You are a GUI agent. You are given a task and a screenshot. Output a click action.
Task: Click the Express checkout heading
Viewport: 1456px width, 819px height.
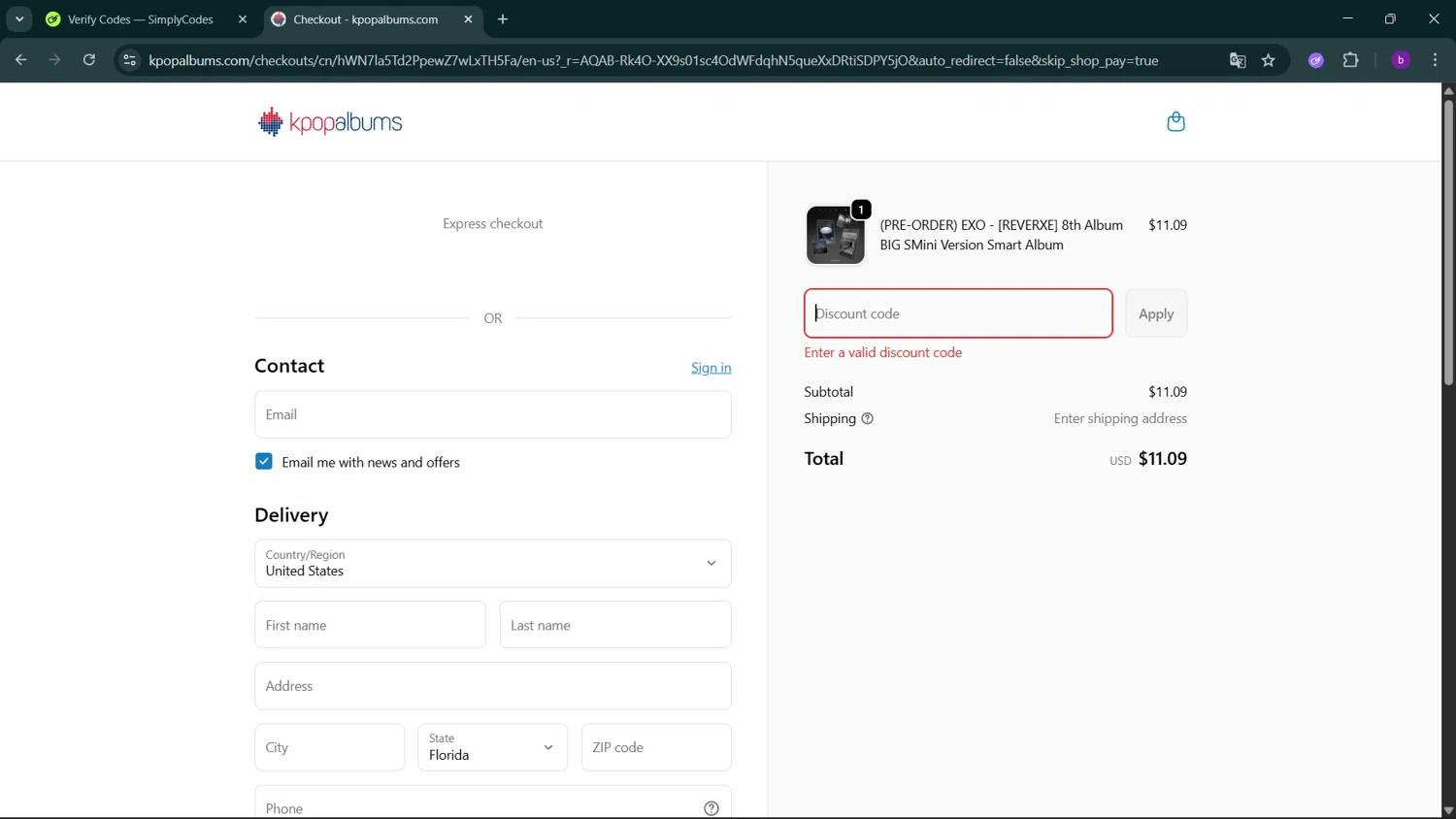point(493,223)
